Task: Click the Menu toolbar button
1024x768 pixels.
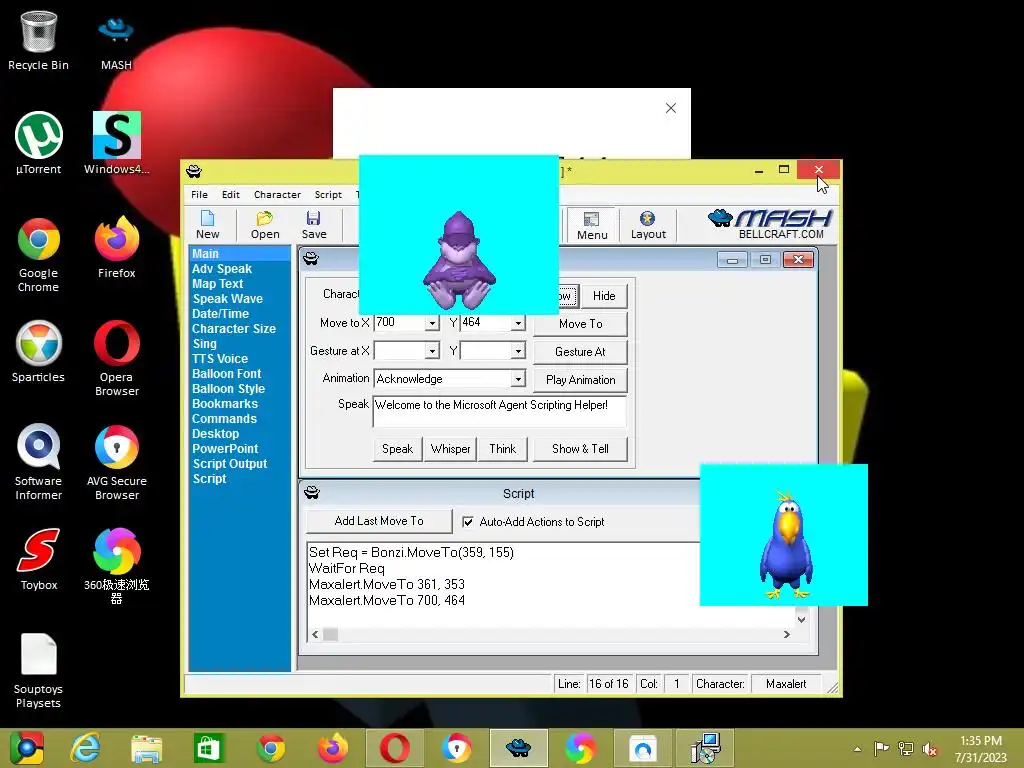Action: (x=592, y=225)
